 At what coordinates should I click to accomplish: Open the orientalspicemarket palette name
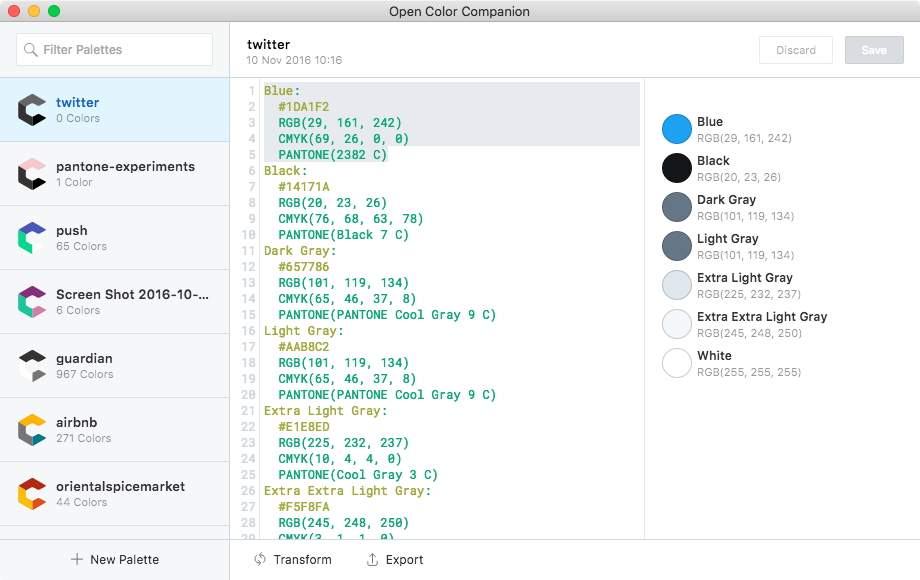pos(120,486)
